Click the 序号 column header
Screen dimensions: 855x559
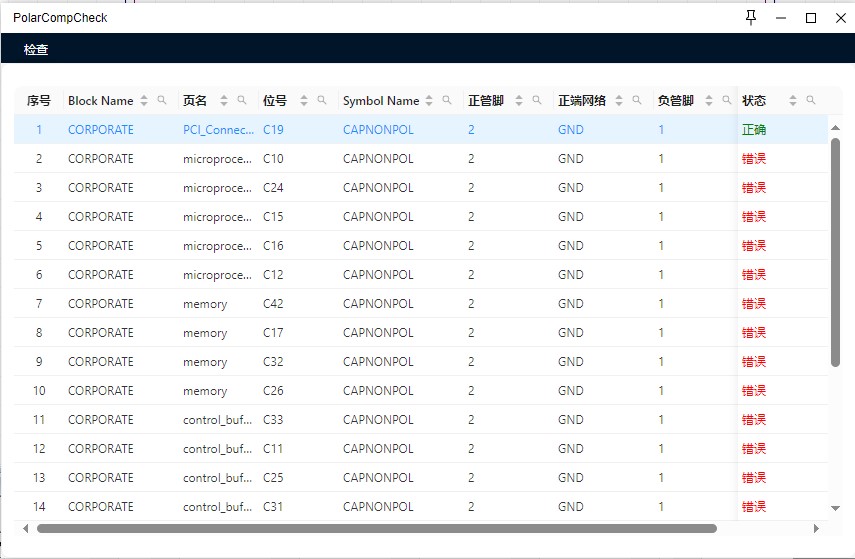coord(39,100)
